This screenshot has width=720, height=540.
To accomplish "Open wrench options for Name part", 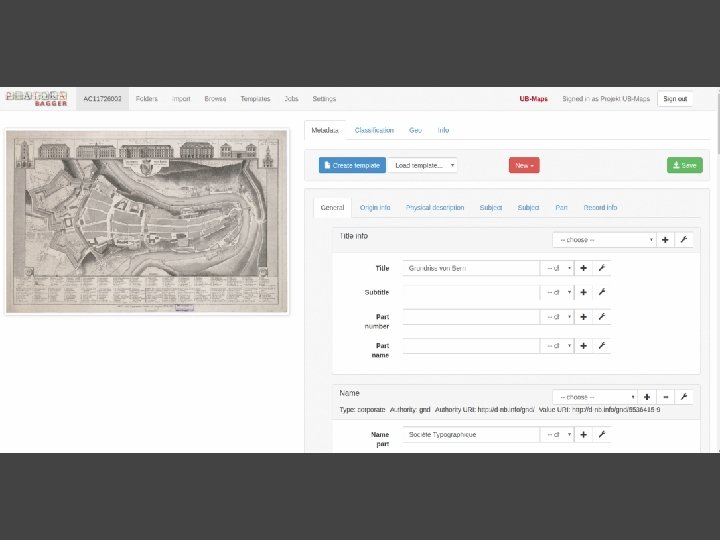I will click(602, 434).
